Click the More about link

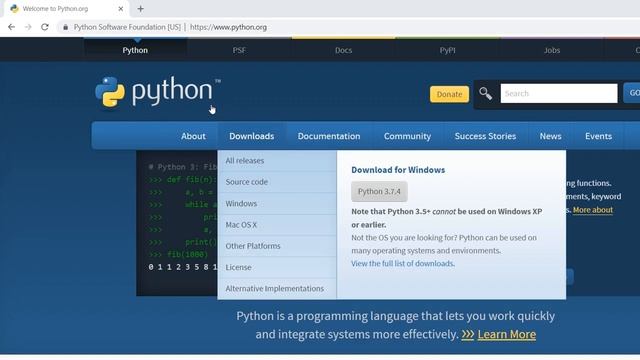[x=593, y=210]
